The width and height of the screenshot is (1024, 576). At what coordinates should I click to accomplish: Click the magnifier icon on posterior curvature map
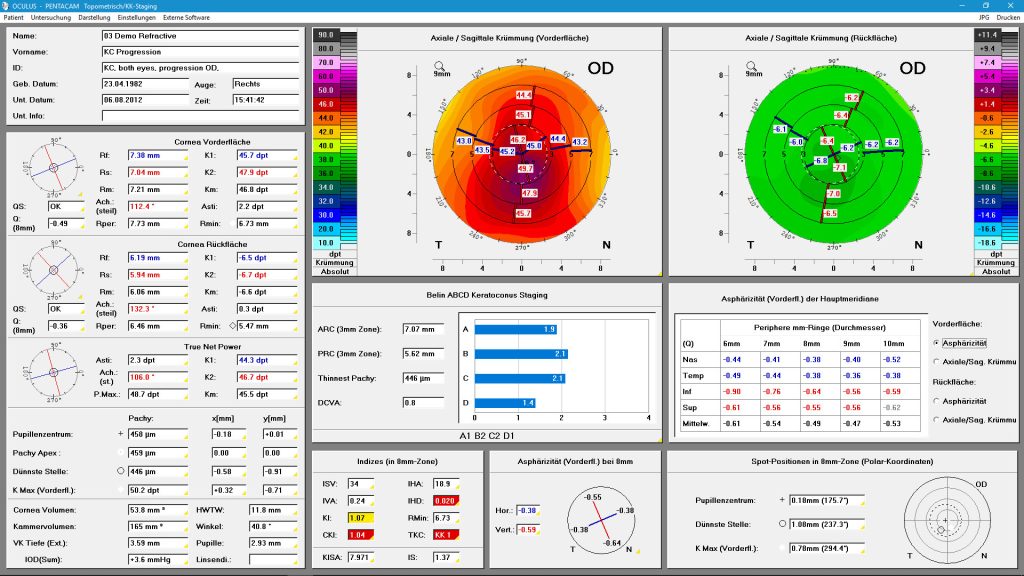tap(752, 66)
